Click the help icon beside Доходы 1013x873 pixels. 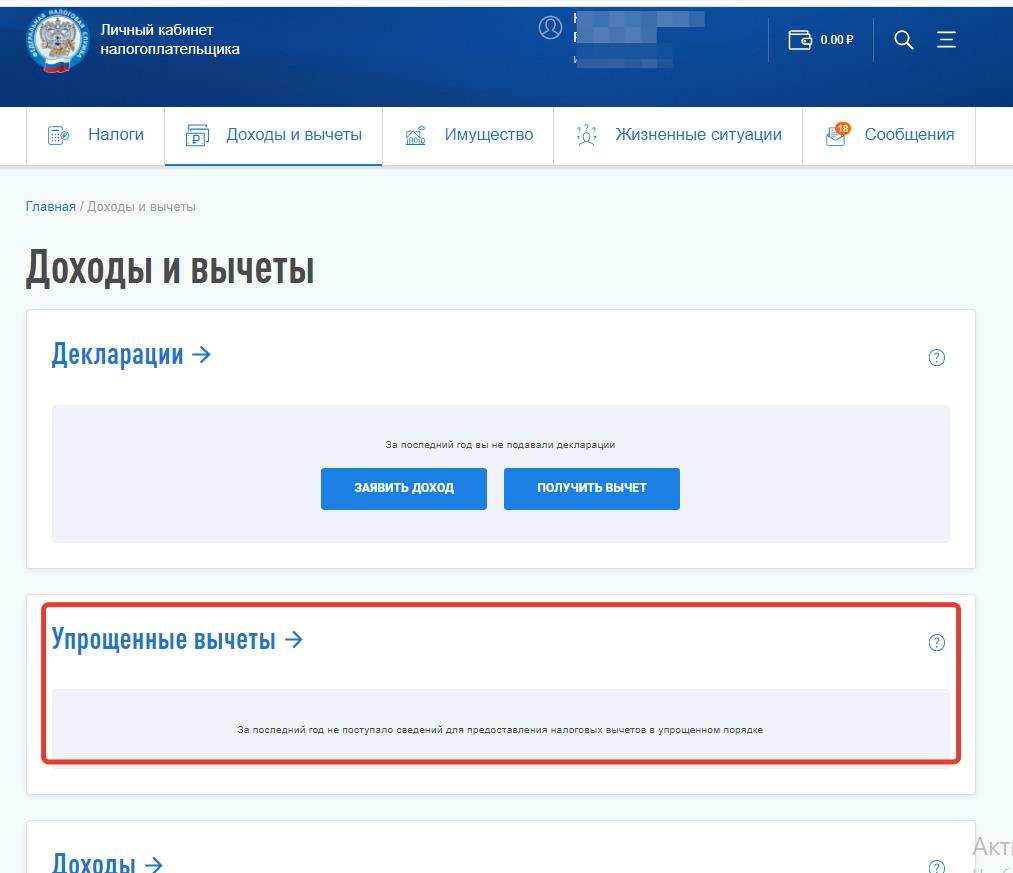click(937, 866)
